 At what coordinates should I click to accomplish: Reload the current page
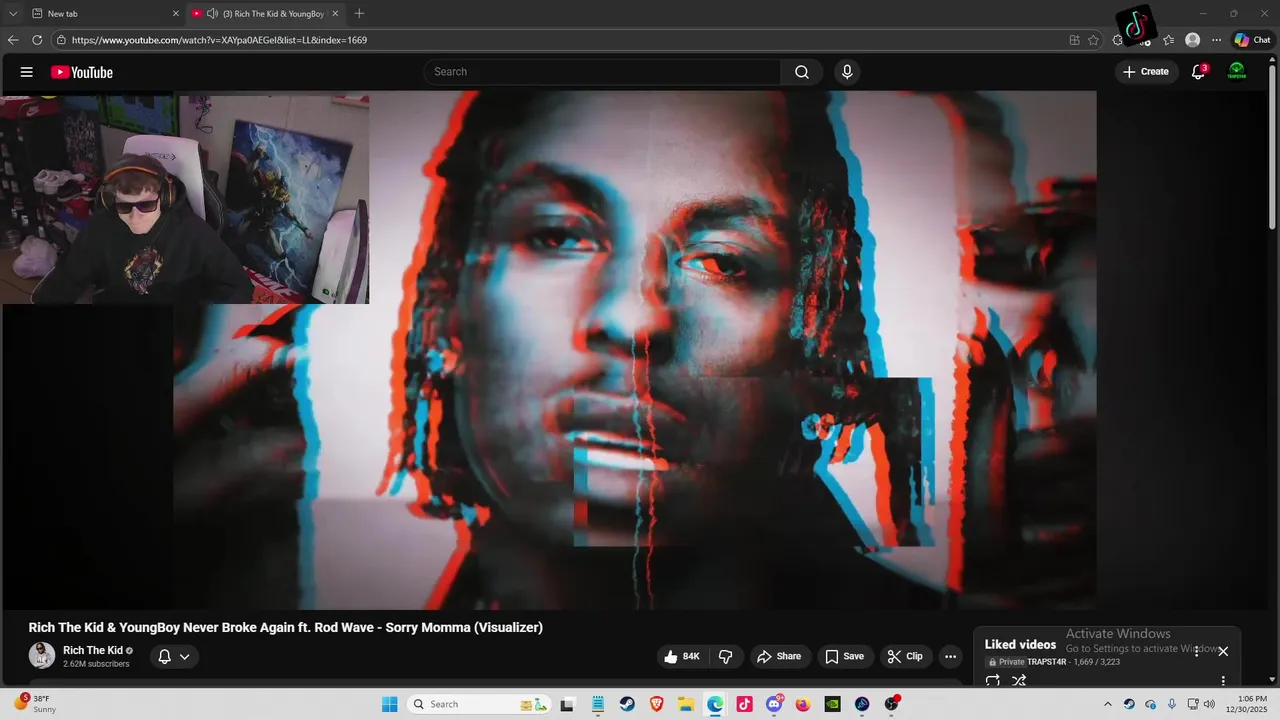pos(37,40)
